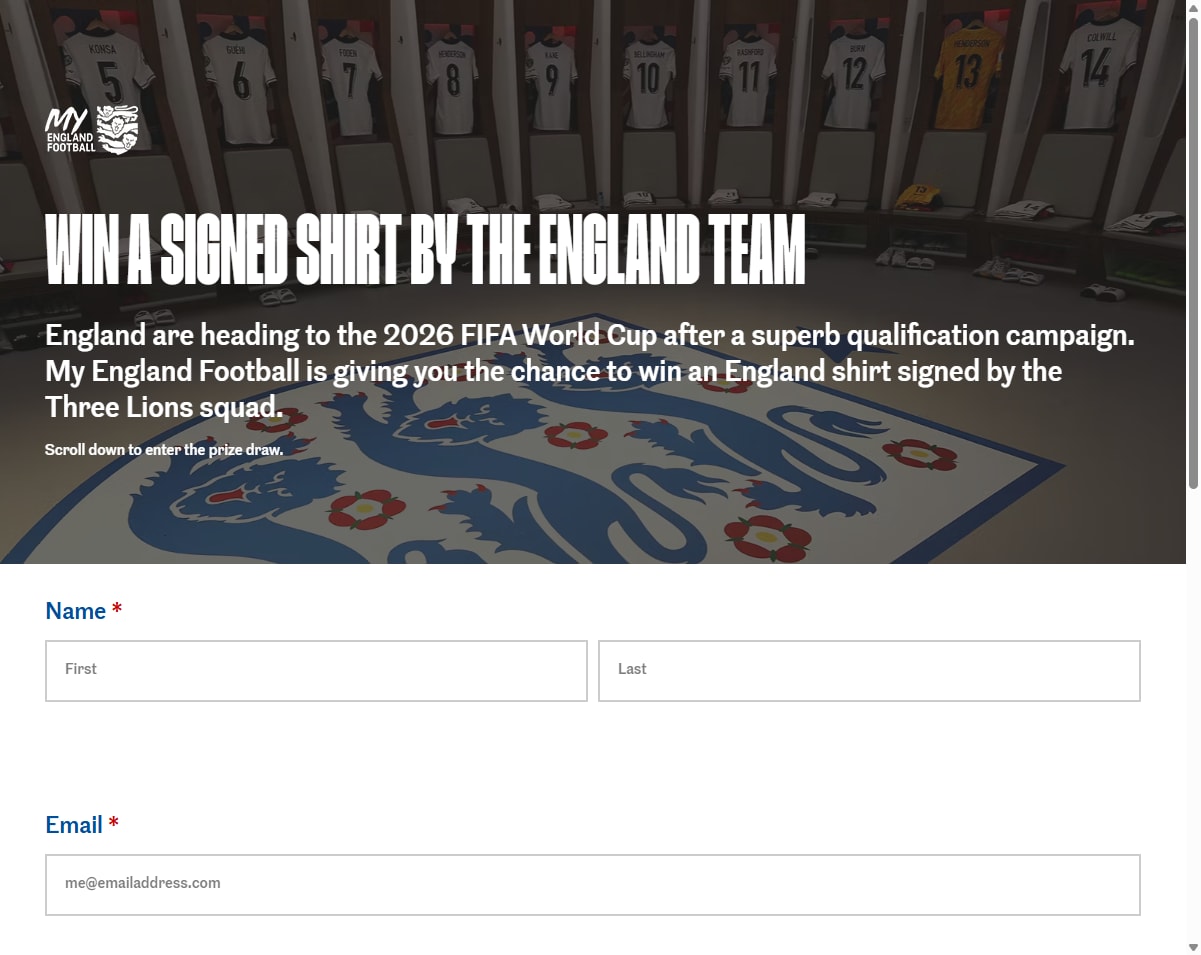1201x955 pixels.
Task: Click the vertical scrollbar thumb
Action: (1193, 252)
